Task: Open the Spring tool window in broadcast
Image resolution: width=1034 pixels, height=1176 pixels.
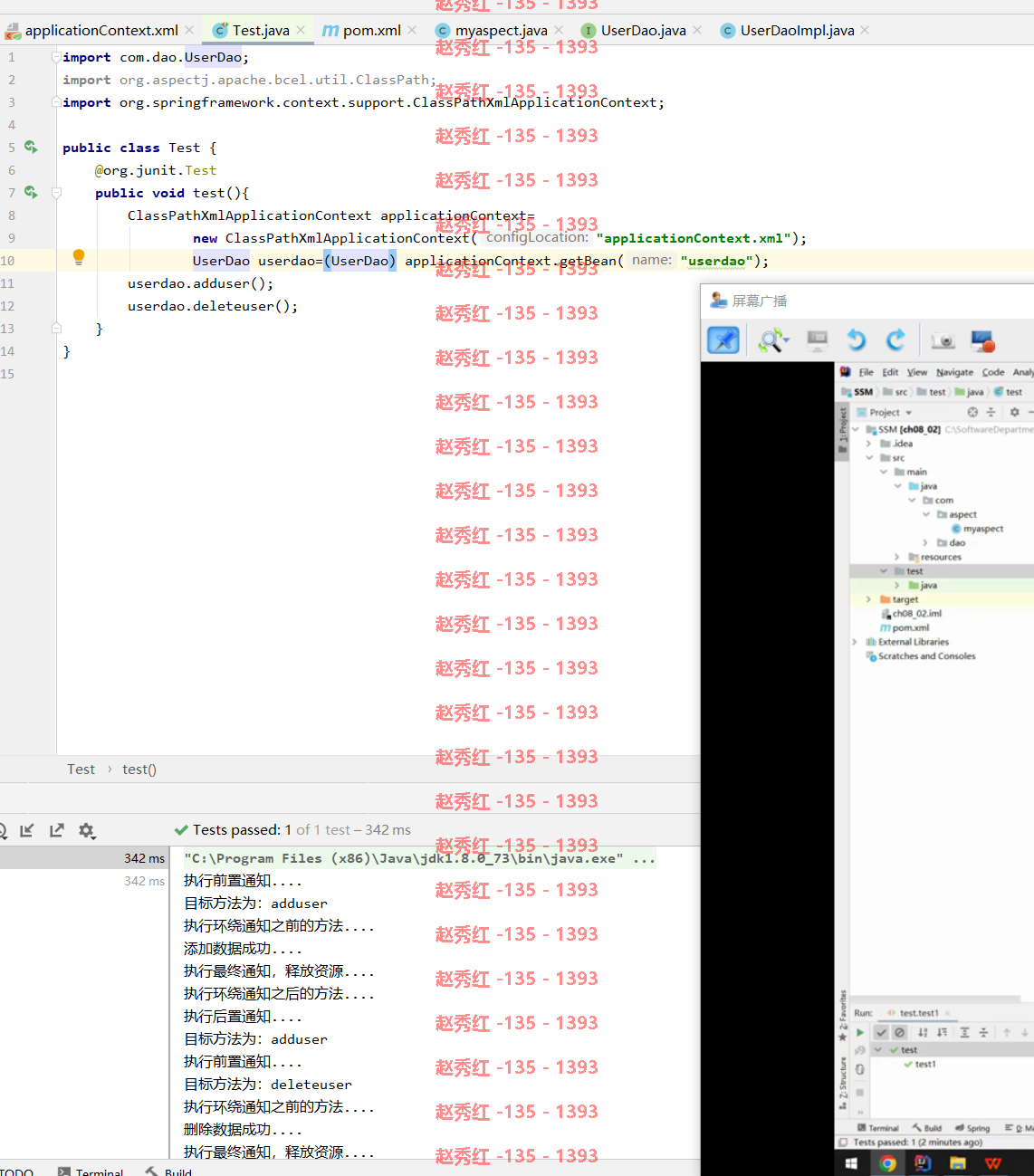Action: pos(972,1128)
